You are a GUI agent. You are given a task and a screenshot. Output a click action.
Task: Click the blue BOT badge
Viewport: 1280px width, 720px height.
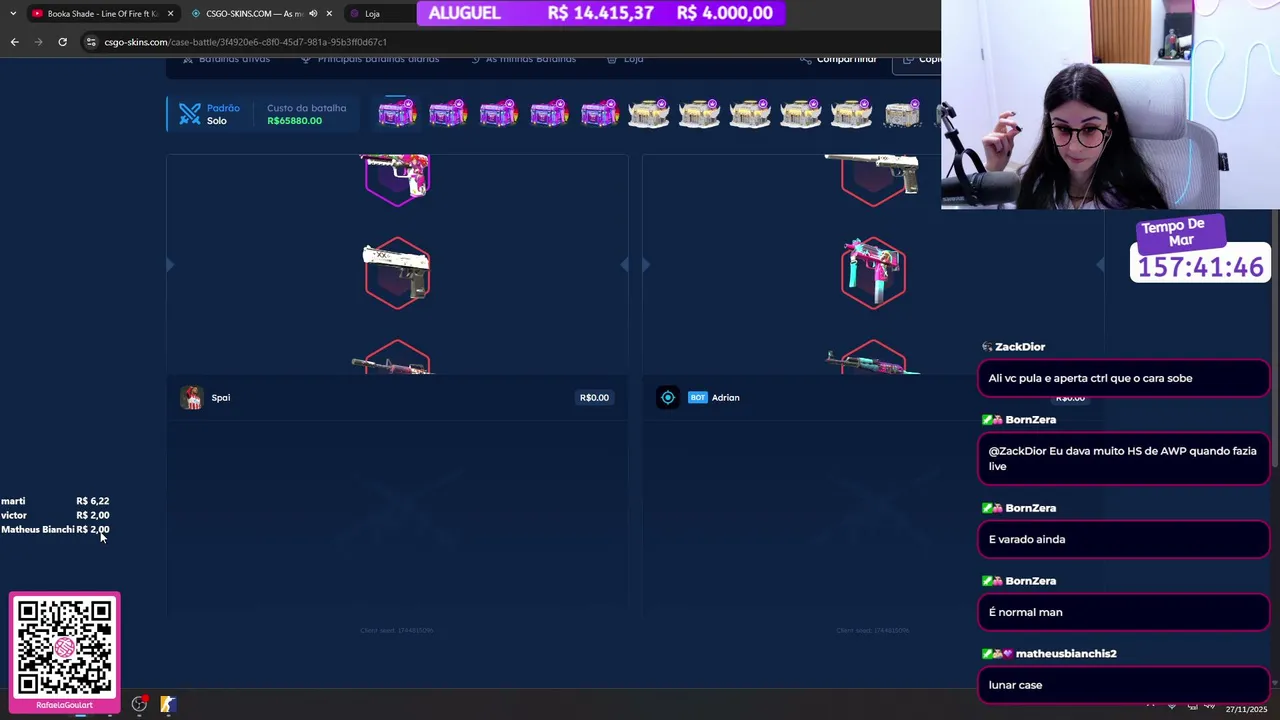[697, 398]
